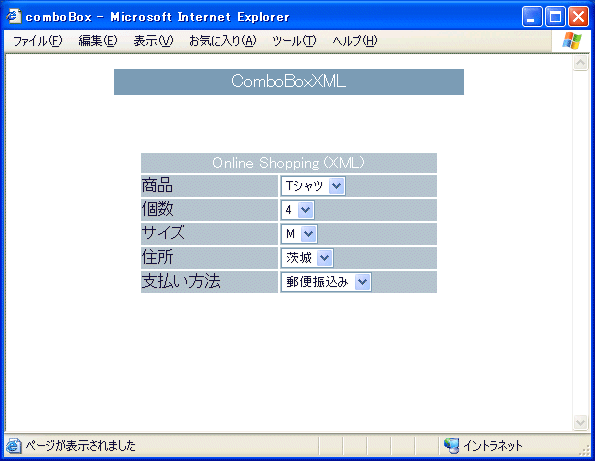Open the ヘルプ(H) menu
The height and width of the screenshot is (461, 595).
tap(354, 41)
